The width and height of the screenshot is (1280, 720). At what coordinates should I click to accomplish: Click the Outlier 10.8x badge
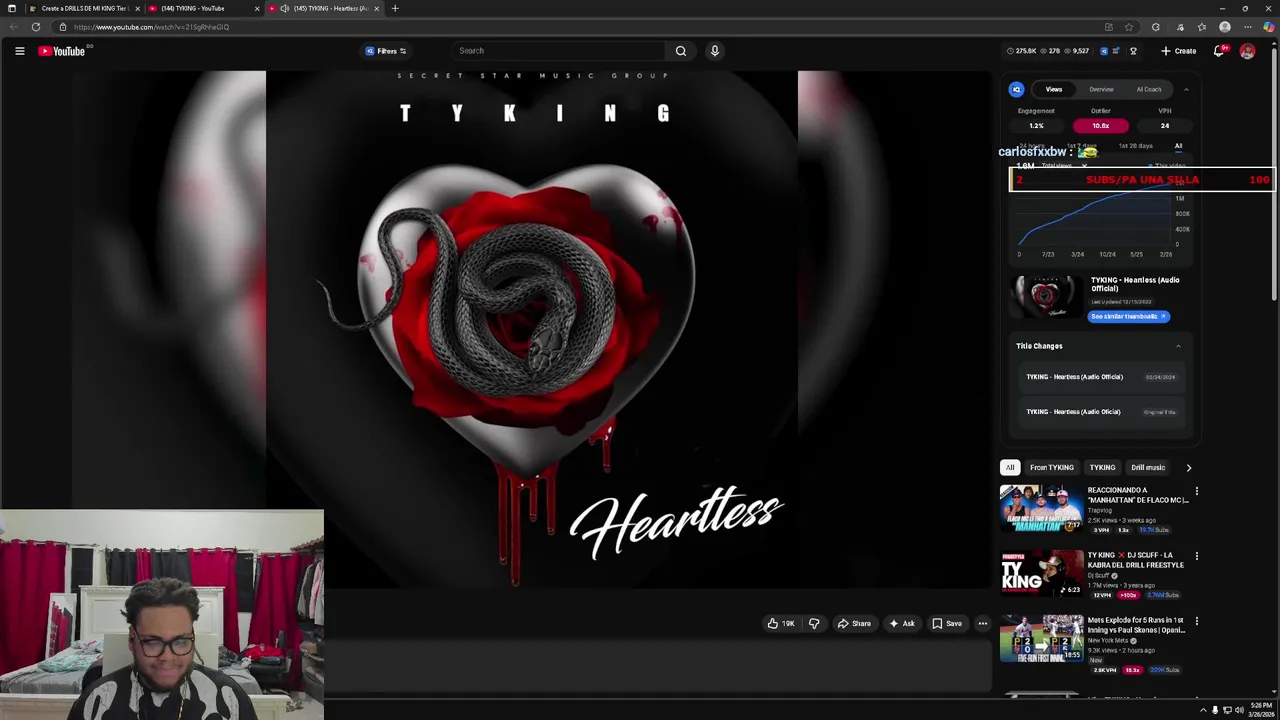point(1101,126)
